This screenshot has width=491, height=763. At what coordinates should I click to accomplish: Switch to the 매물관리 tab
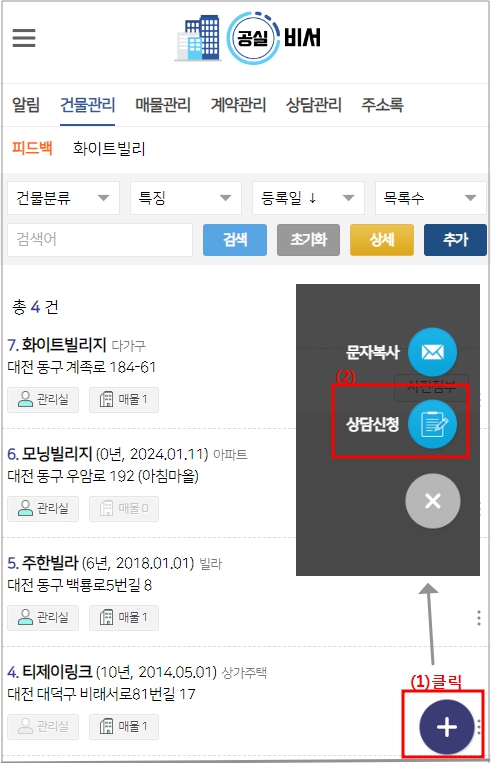(163, 105)
